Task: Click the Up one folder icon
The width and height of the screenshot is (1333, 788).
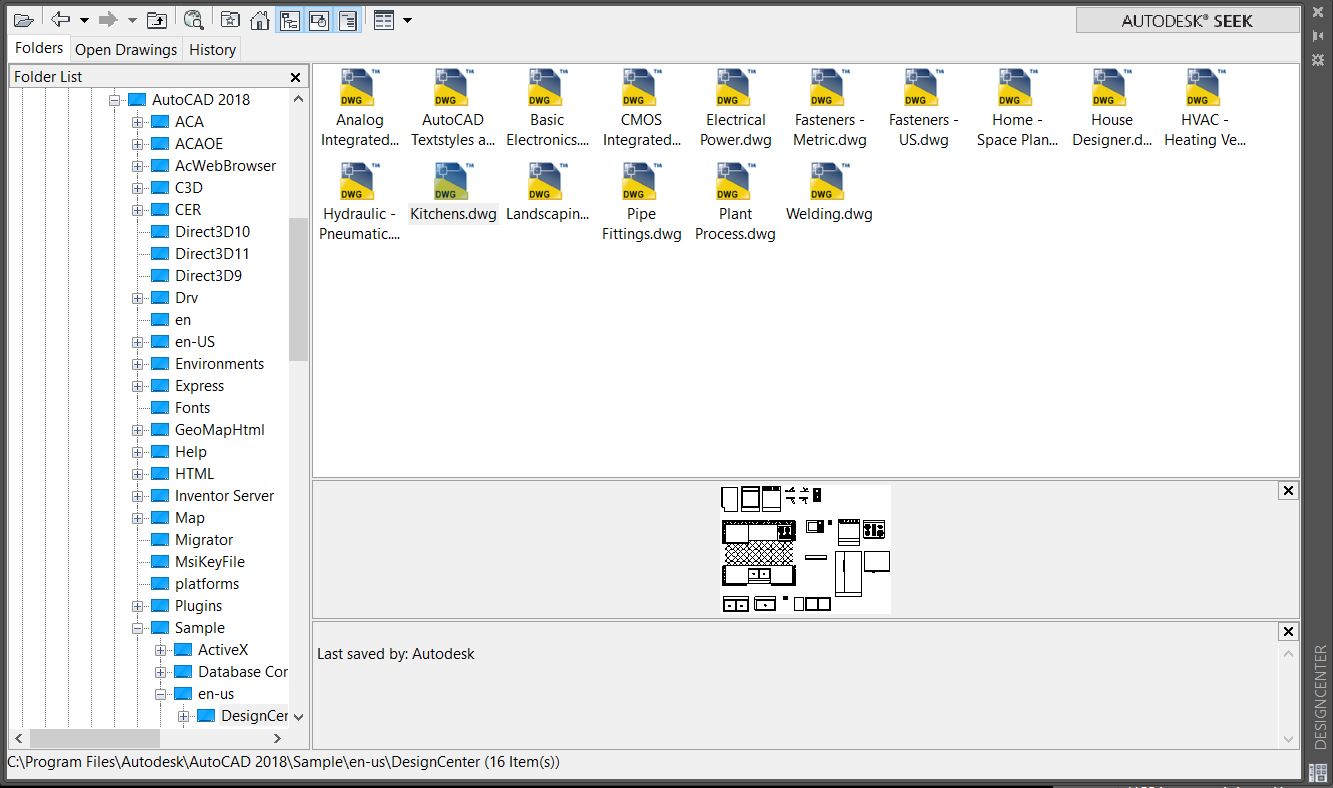Action: point(157,20)
